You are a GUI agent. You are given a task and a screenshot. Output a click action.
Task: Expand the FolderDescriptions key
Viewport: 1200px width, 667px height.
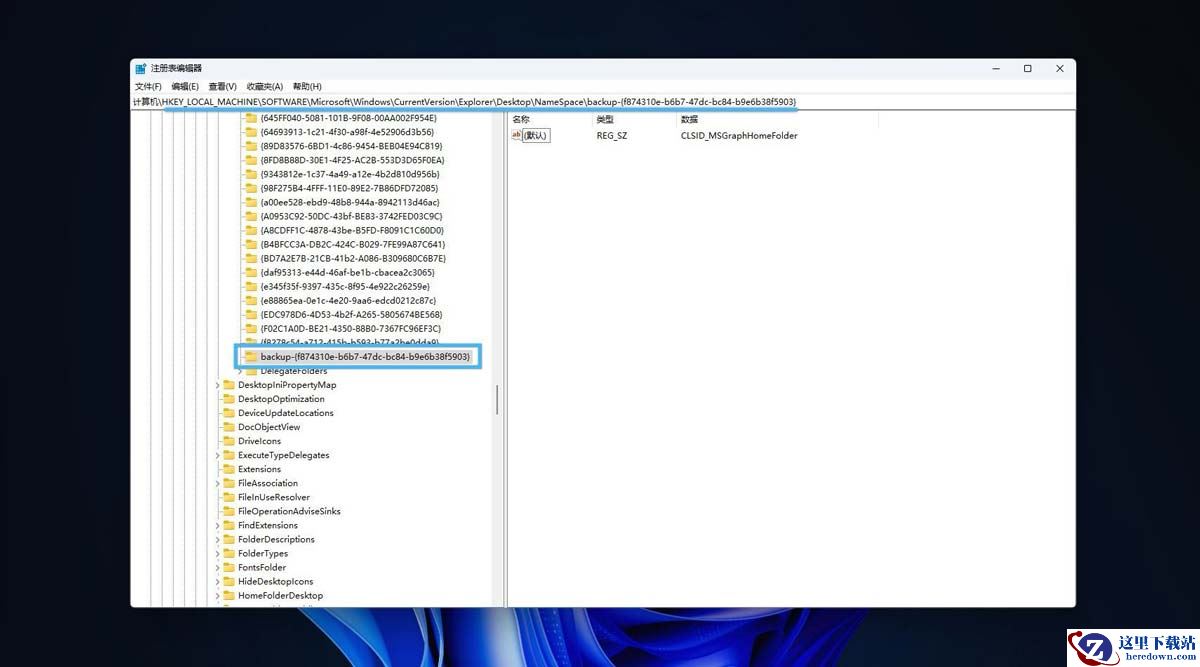217,539
